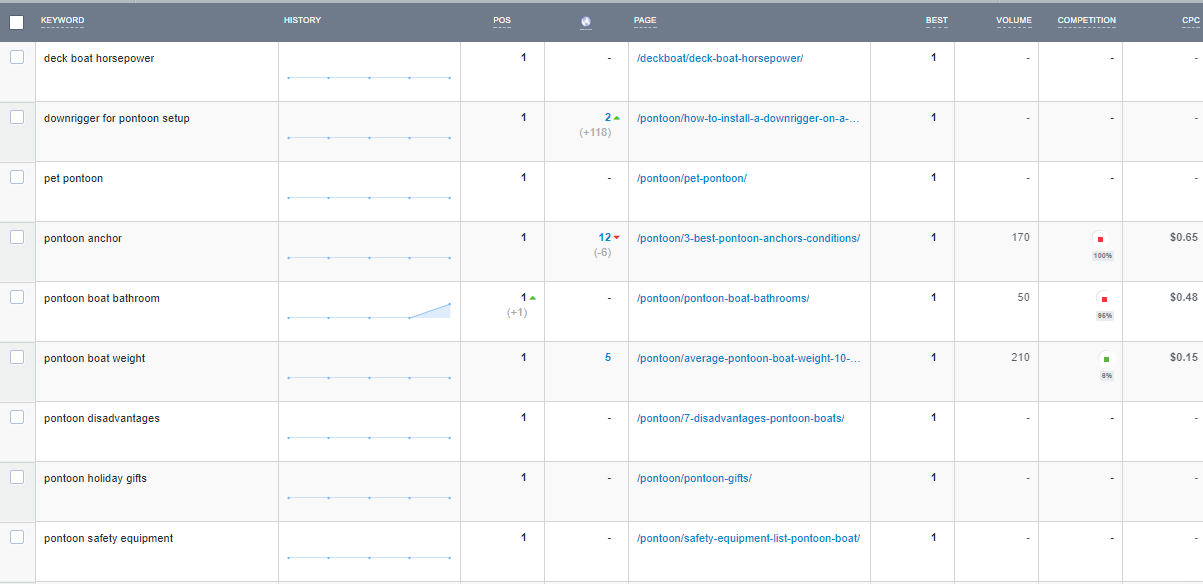Click the globe icon column header

coord(586,22)
